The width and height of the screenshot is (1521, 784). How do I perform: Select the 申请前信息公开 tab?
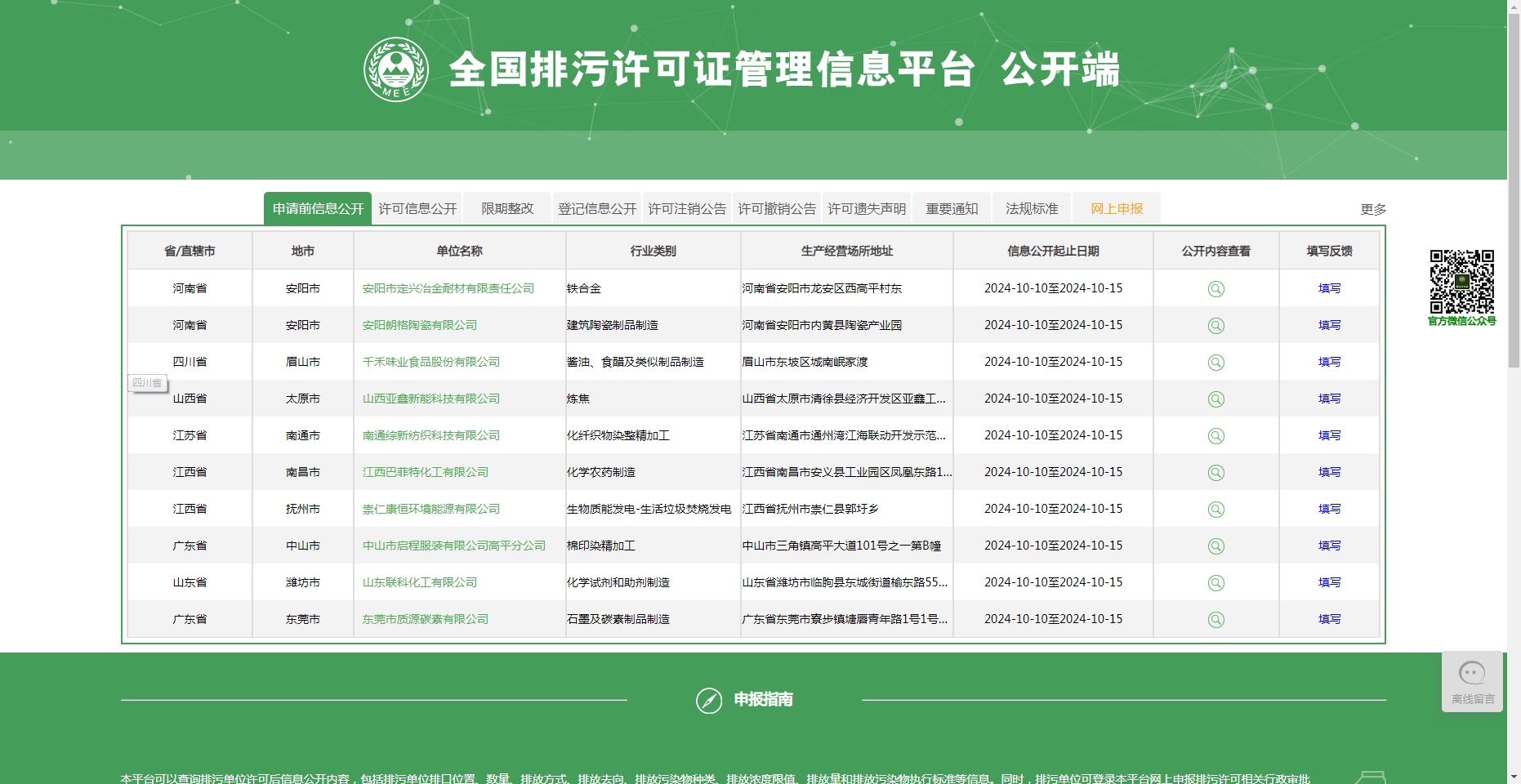pyautogui.click(x=318, y=208)
